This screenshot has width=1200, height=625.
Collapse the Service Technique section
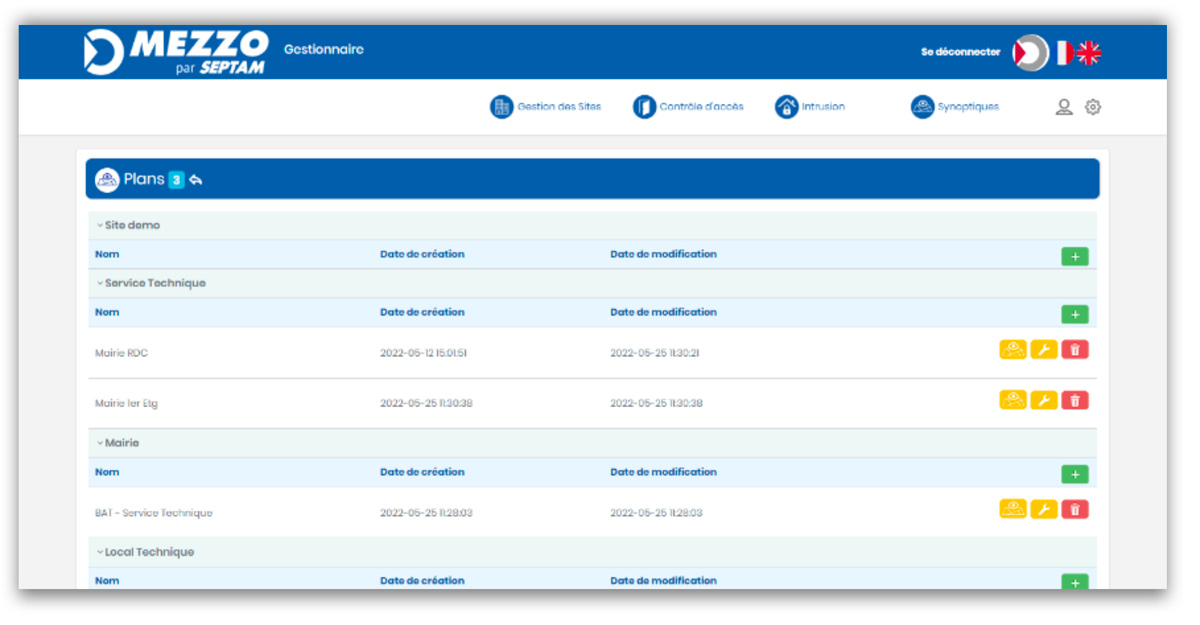100,284
